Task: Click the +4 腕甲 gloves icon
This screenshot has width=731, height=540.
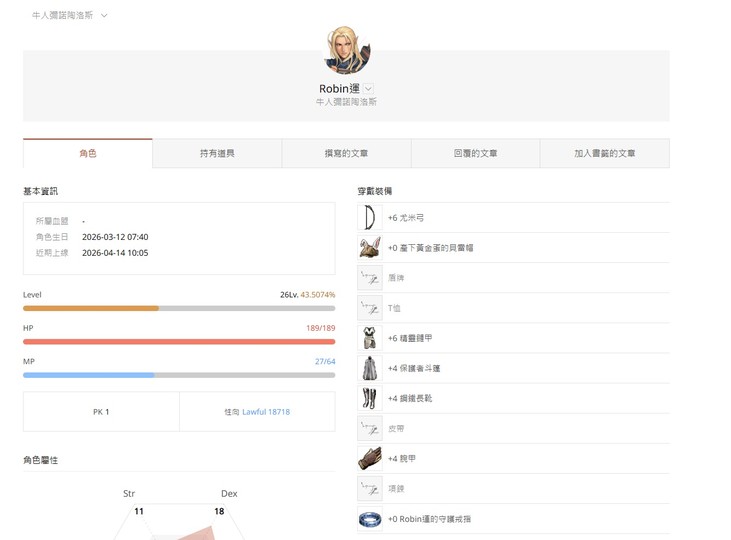Action: click(x=369, y=458)
